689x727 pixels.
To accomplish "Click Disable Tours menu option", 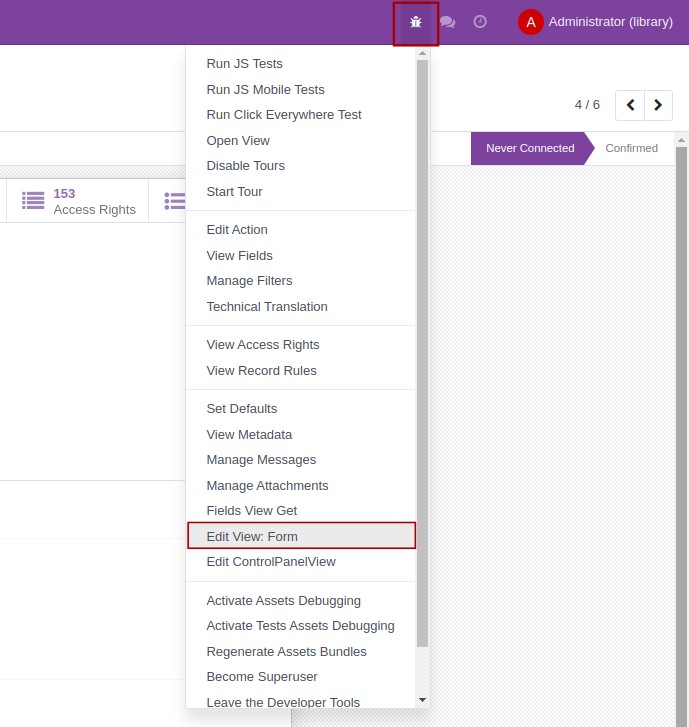I will [x=245, y=166].
